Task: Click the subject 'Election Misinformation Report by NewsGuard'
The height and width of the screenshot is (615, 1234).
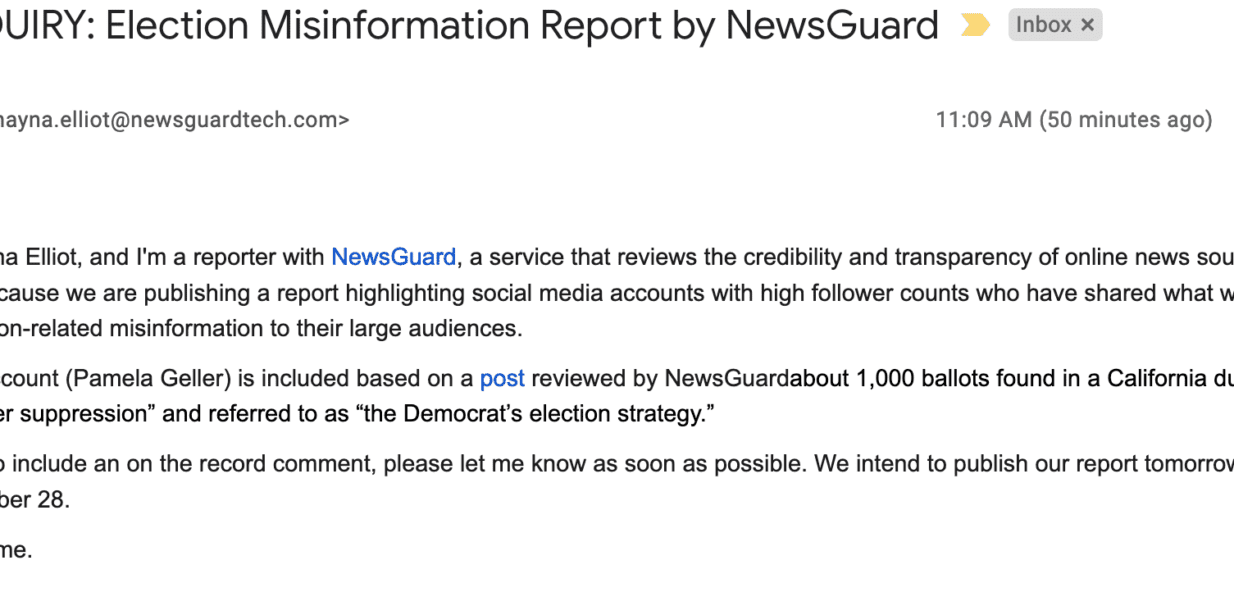Action: coord(522,26)
